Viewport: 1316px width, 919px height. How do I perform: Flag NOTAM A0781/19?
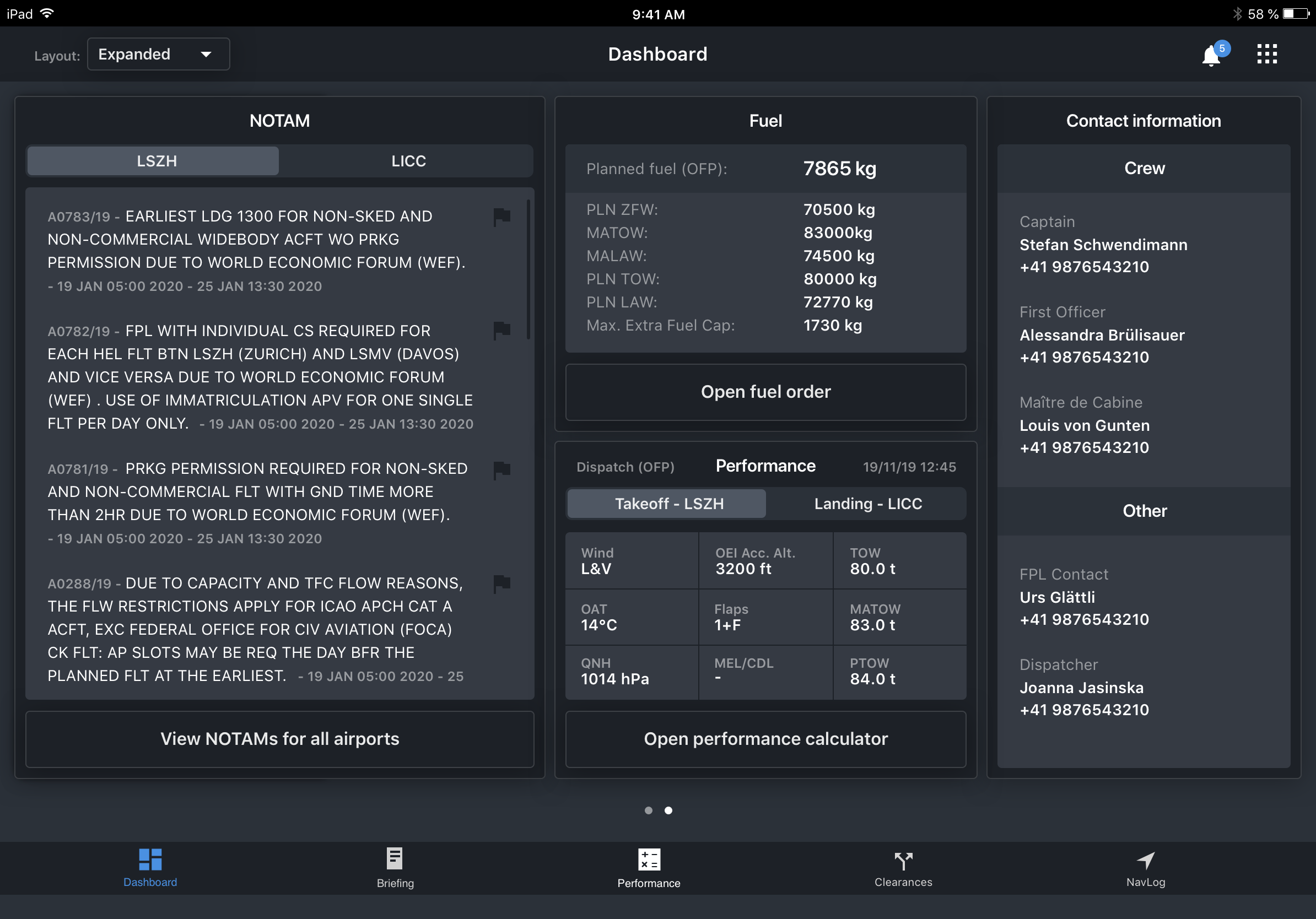(x=501, y=469)
